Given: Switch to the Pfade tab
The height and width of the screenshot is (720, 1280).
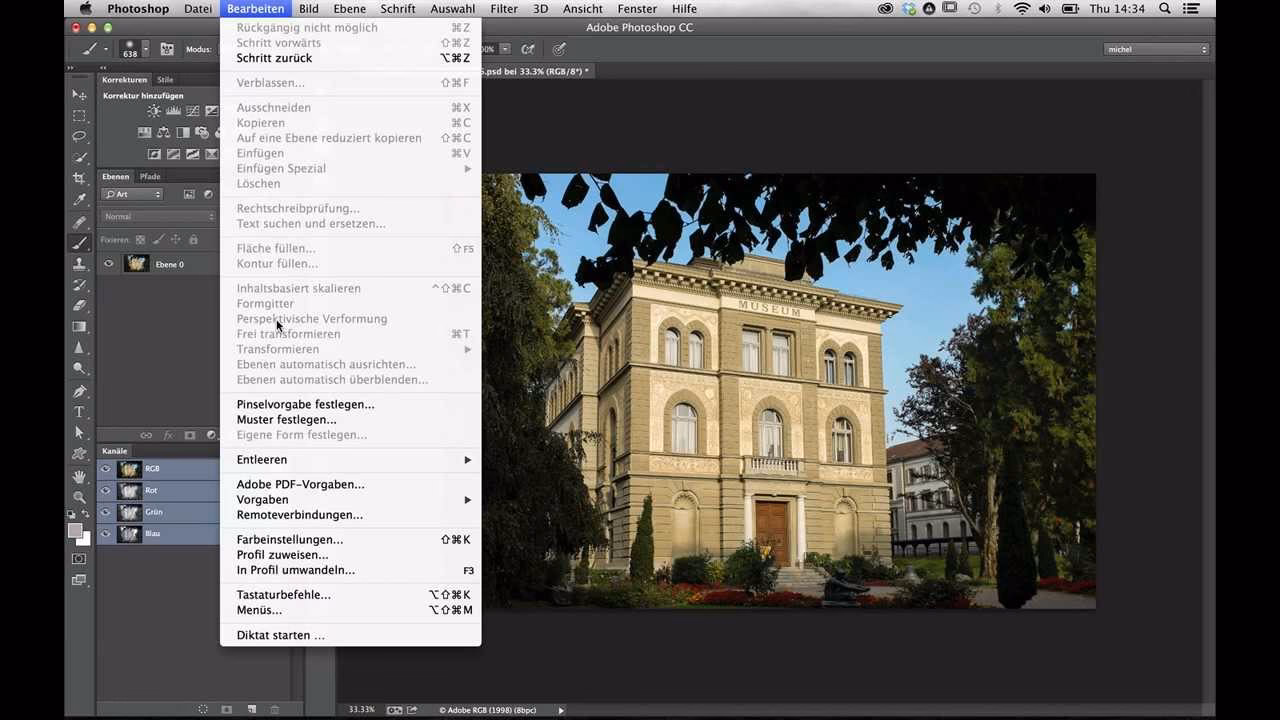Looking at the screenshot, I should tap(150, 176).
